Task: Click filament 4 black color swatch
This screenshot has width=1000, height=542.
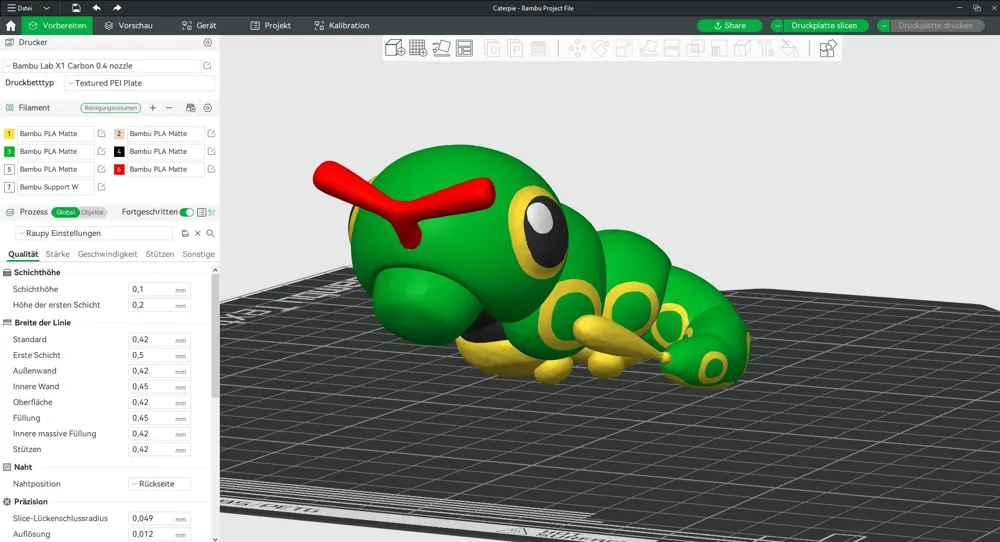Action: coord(119,151)
